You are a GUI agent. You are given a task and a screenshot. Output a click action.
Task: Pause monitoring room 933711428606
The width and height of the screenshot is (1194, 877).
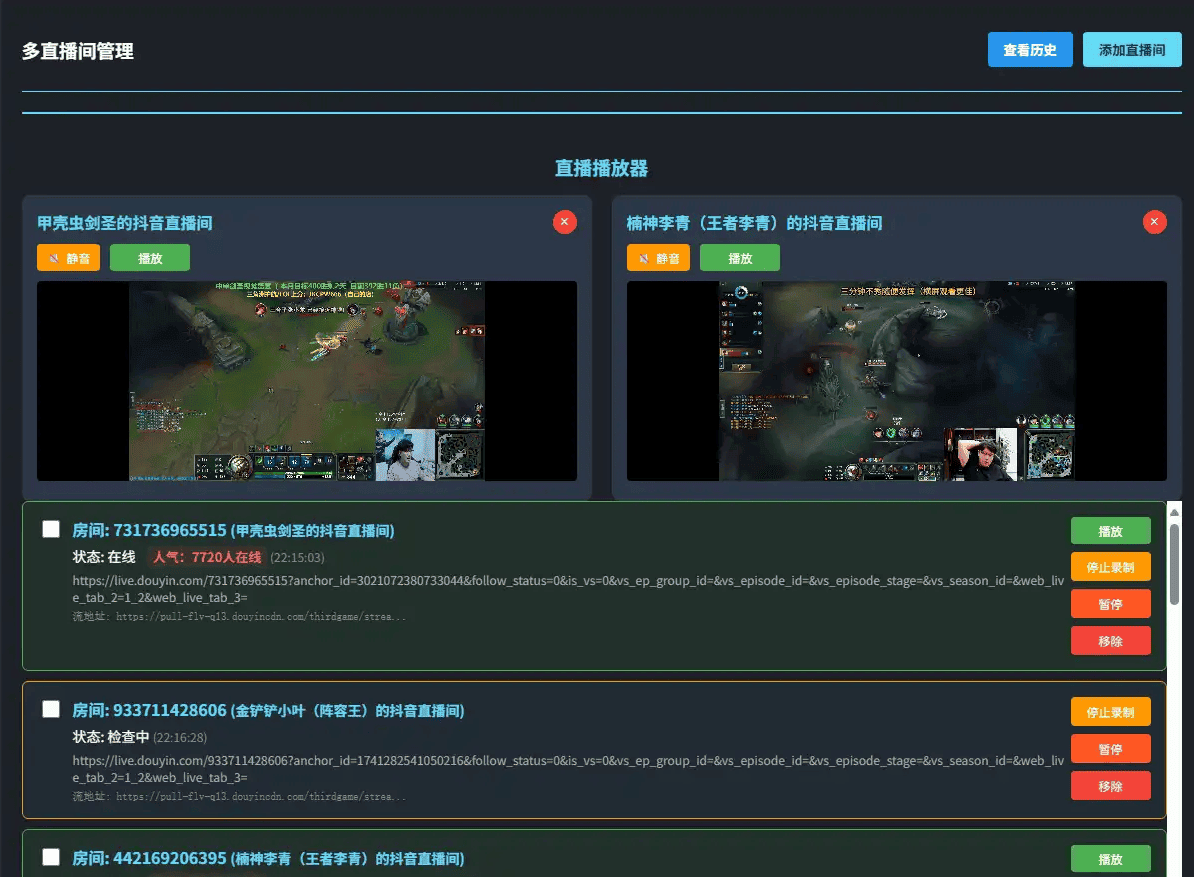coord(1110,749)
